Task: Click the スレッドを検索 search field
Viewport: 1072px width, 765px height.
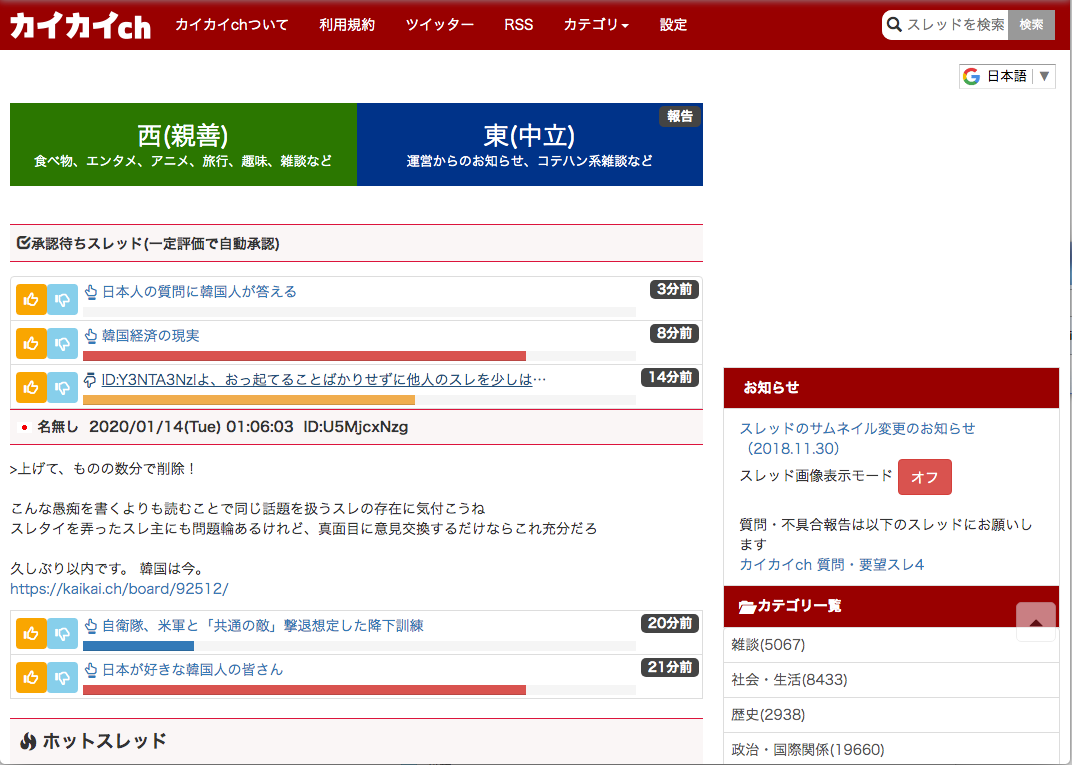Action: point(955,25)
